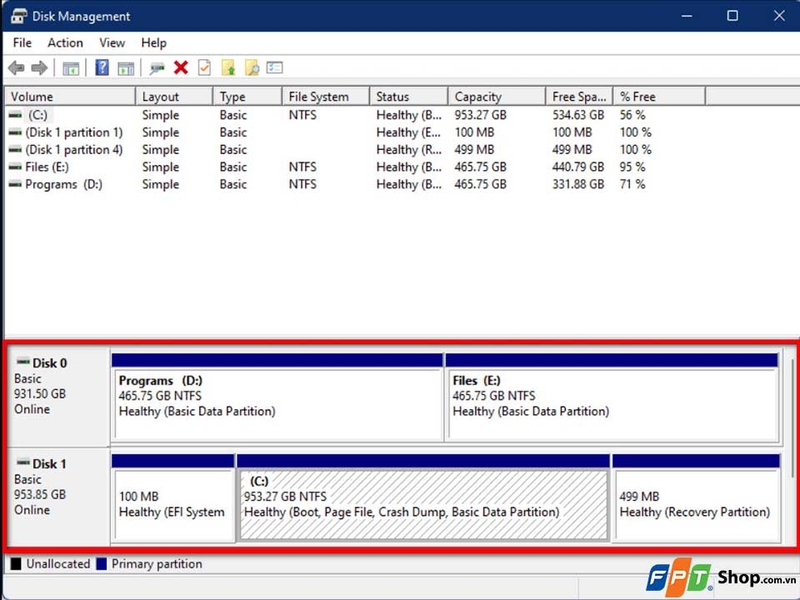800x600 pixels.
Task: Sort by the Capacity column header
Action: pos(497,96)
